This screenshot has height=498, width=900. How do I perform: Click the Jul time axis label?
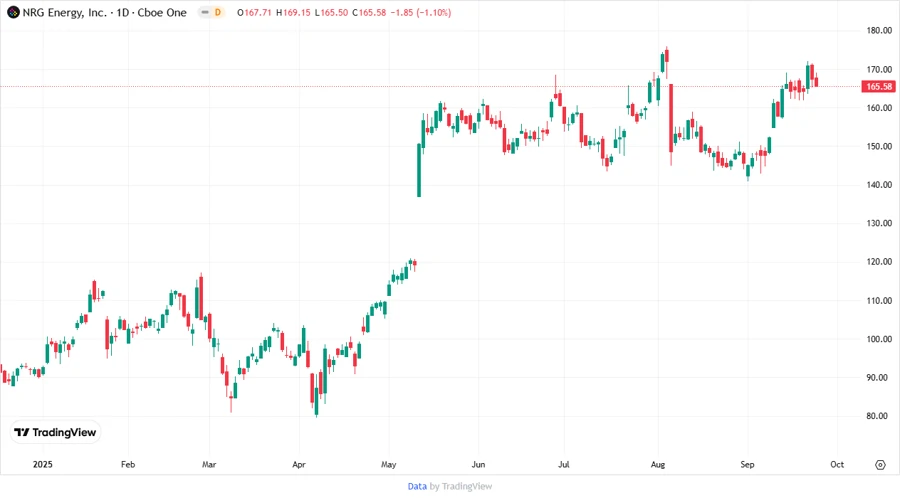[x=564, y=464]
